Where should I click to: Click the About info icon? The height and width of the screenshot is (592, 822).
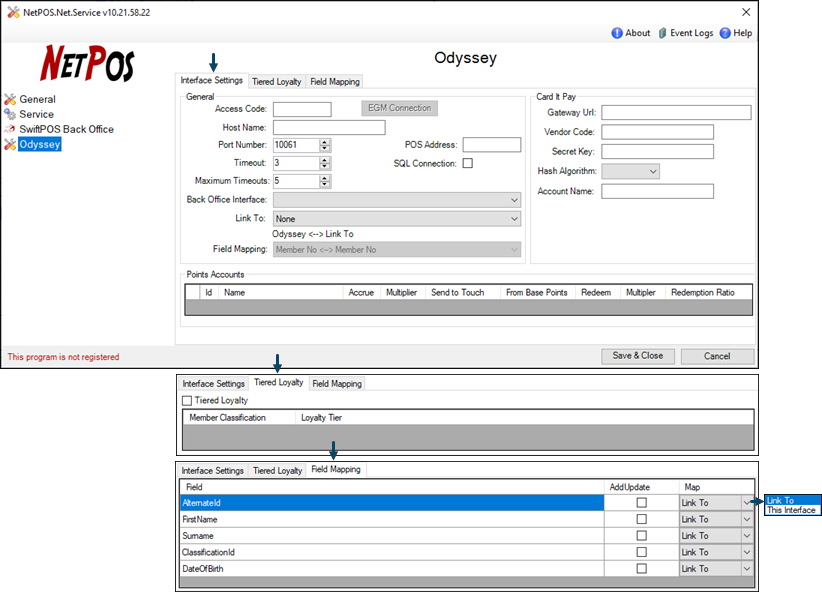point(617,33)
